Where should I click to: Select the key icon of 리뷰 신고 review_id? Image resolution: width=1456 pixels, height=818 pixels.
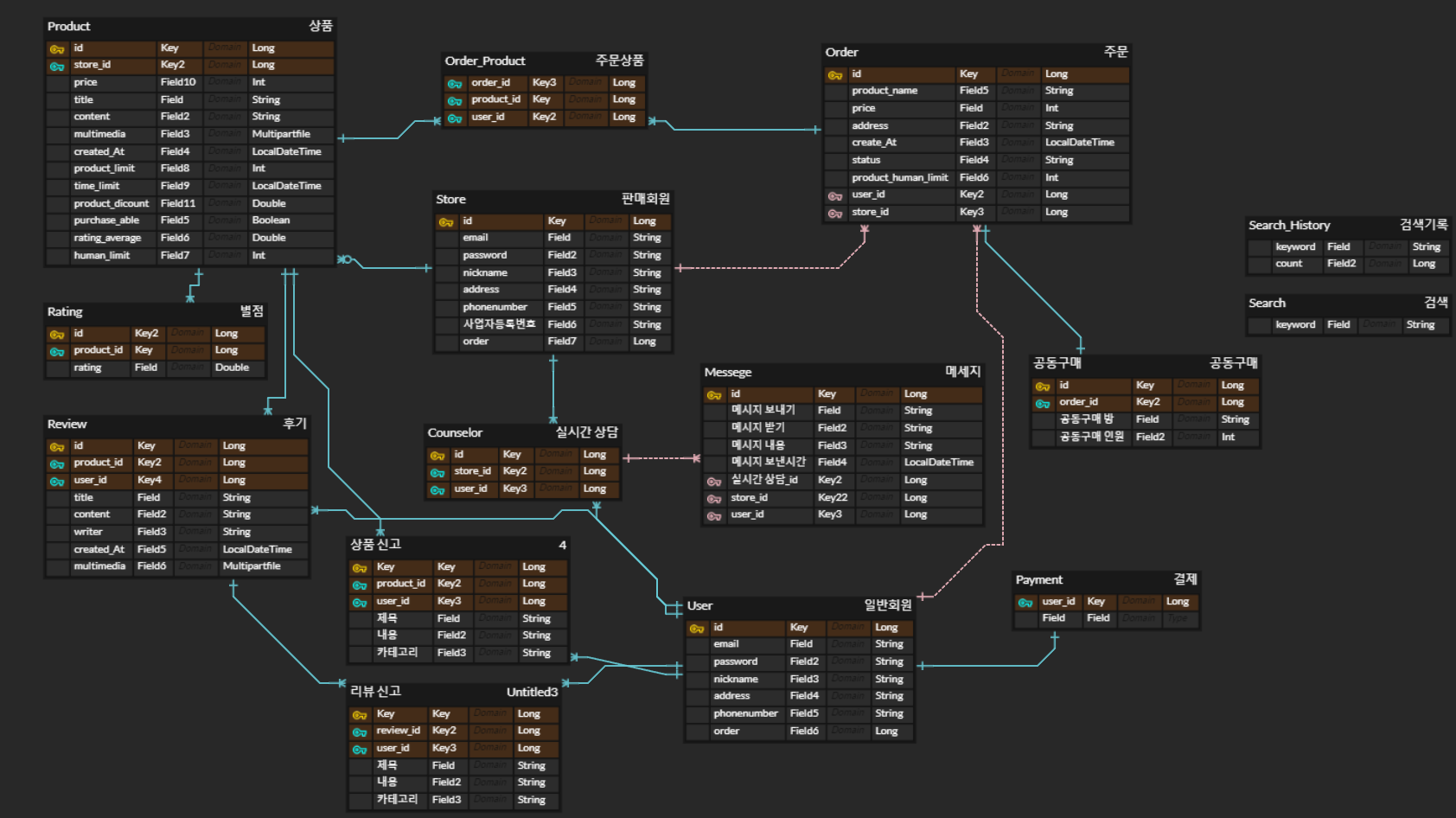[x=360, y=732]
